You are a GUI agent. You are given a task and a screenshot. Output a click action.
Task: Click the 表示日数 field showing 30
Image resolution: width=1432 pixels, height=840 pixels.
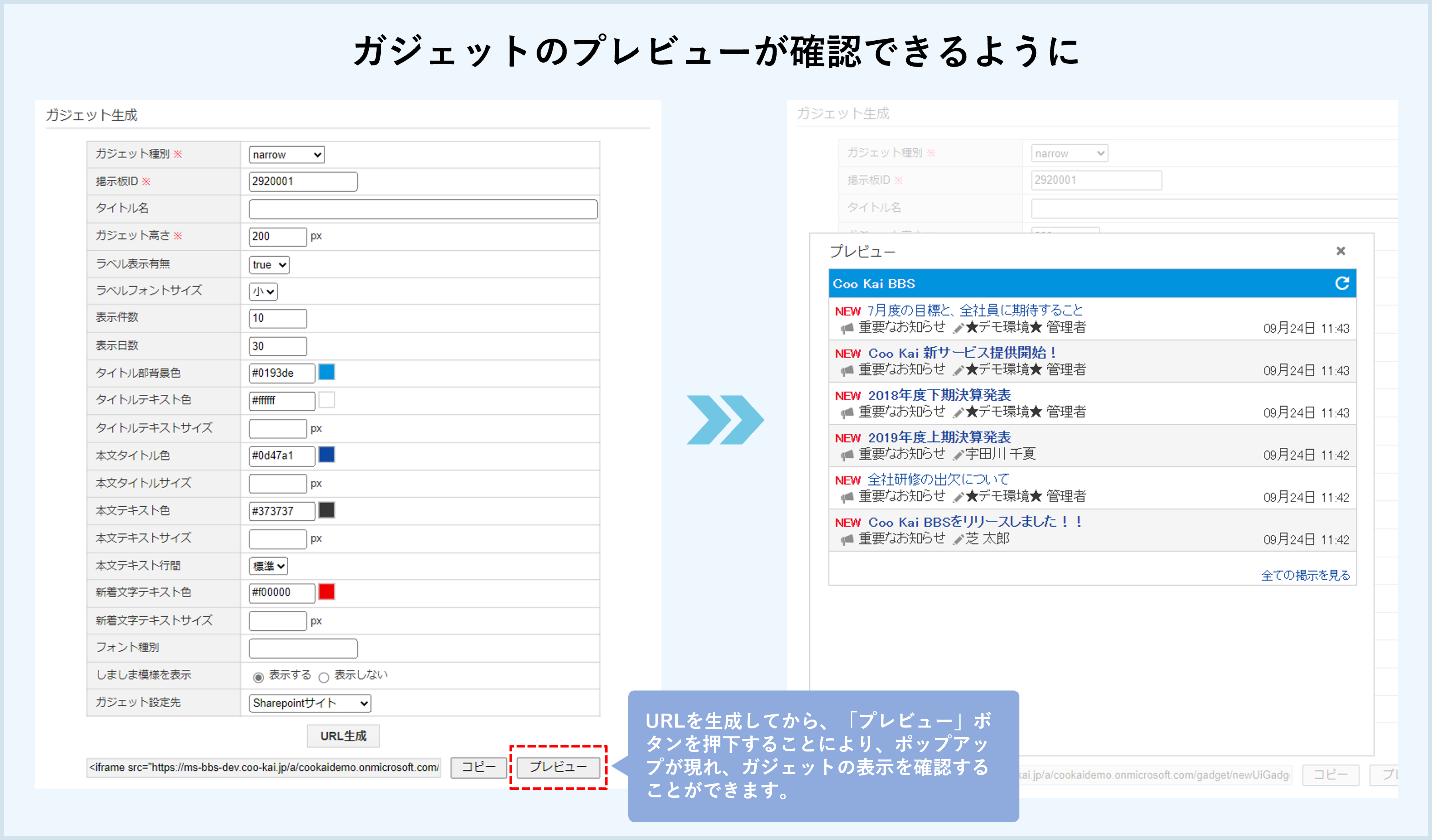pyautogui.click(x=277, y=346)
